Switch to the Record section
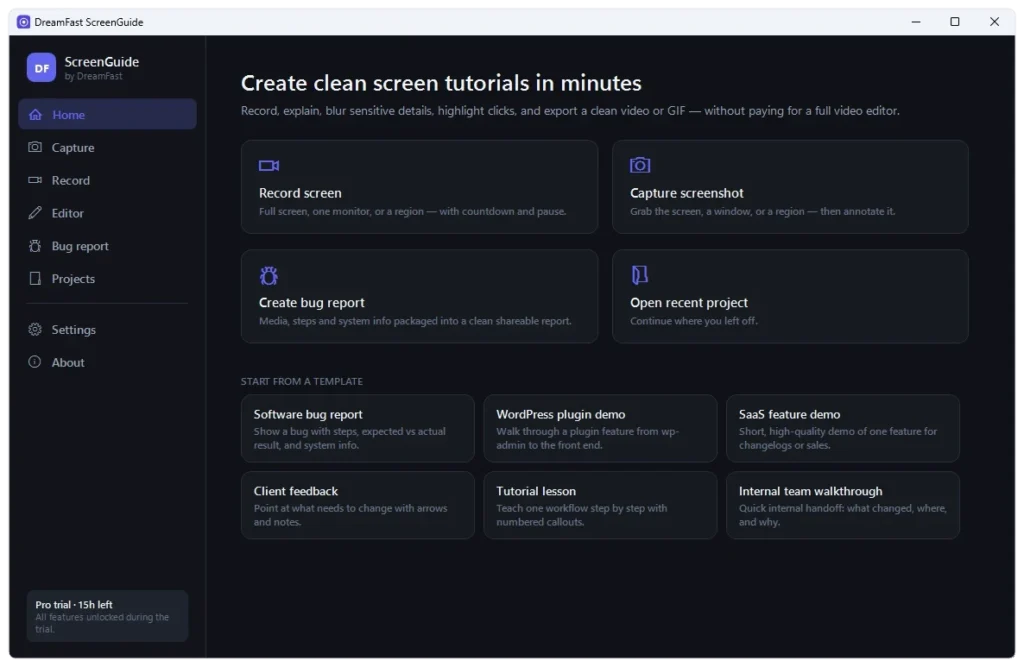Viewport: 1024px width, 667px height. [x=107, y=180]
